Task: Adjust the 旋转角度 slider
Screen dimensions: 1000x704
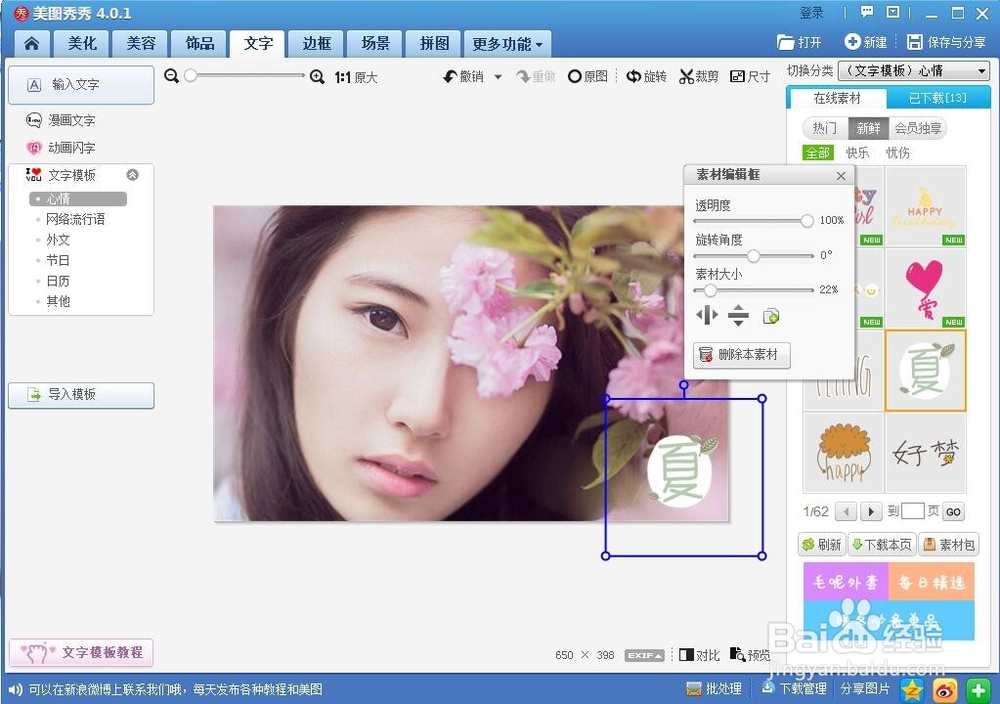Action: point(754,256)
